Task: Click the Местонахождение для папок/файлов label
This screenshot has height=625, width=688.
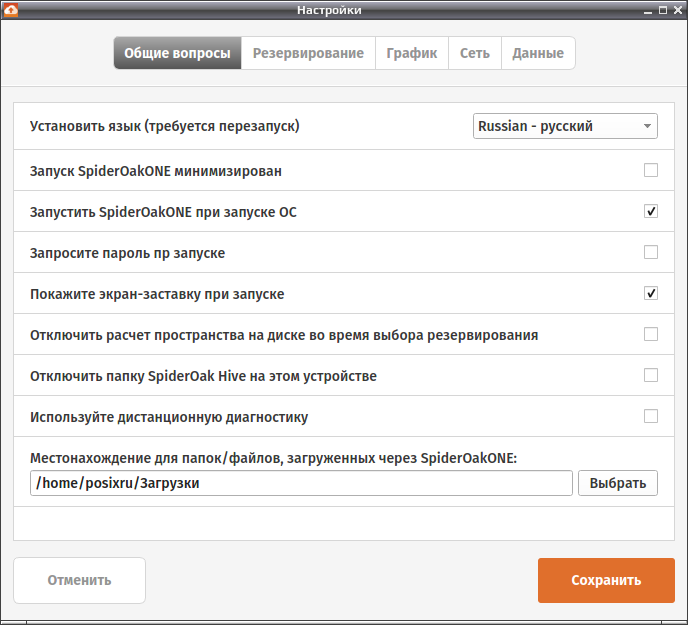Action: tap(273, 458)
